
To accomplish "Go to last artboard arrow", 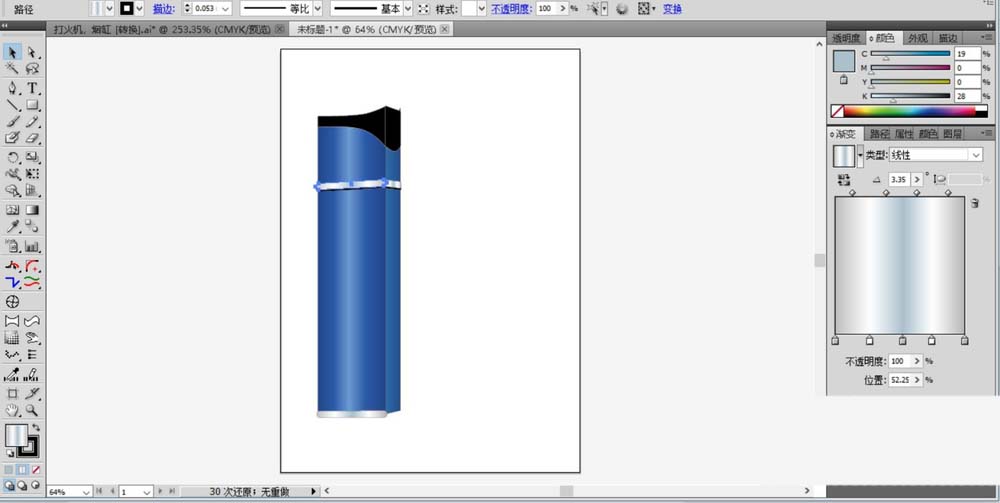I will 172,492.
